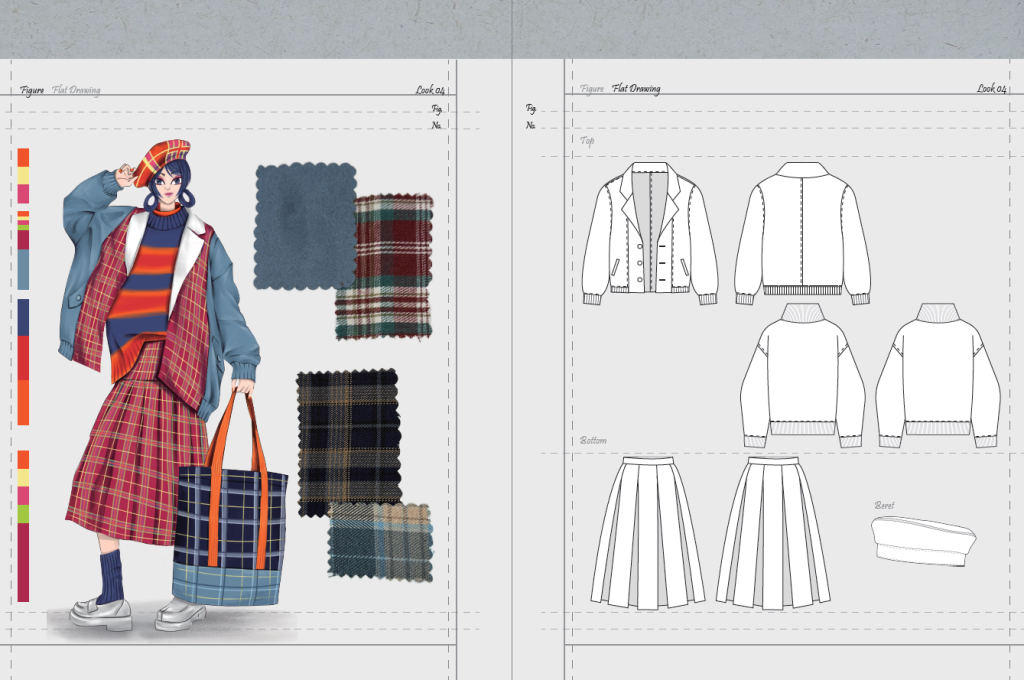Click the Figure label on the left page
The width and height of the screenshot is (1024, 680).
(31, 90)
